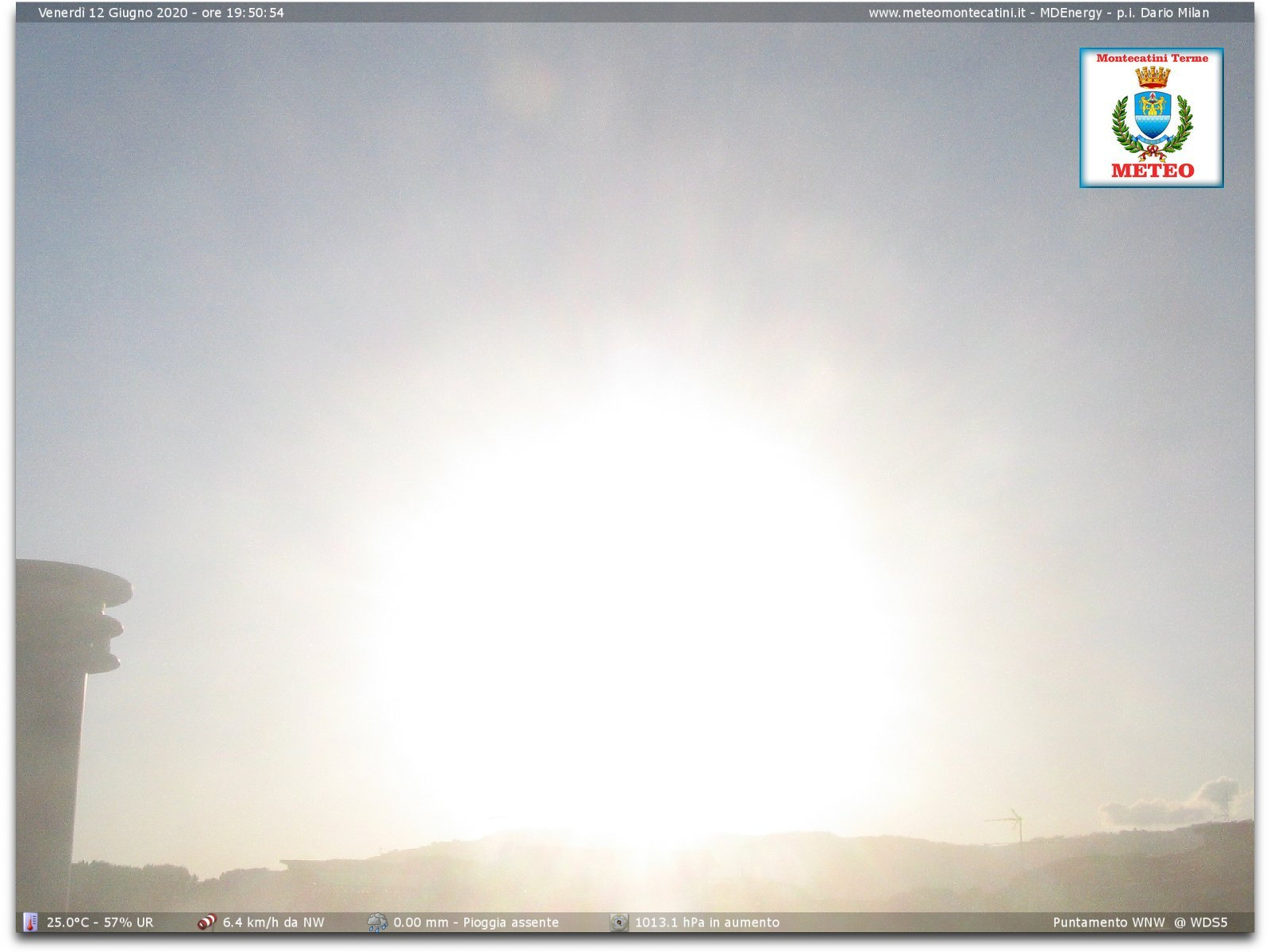1270x952 pixels.
Task: Open the Montecatini Terme METEO logo
Action: coord(1151,117)
